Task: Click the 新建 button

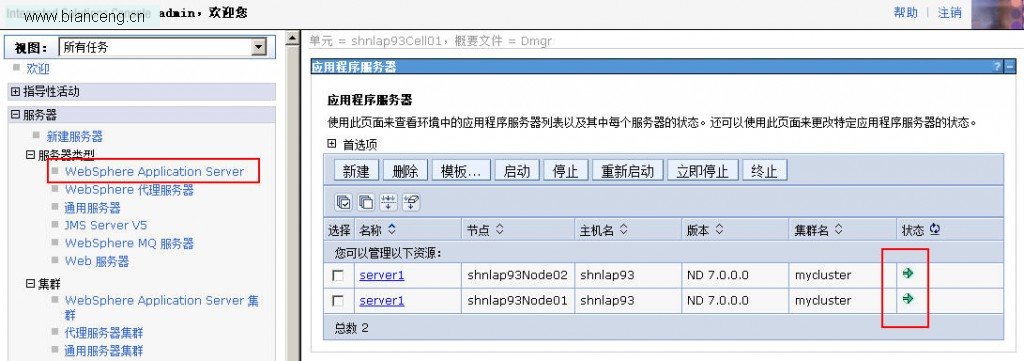Action: pyautogui.click(x=356, y=171)
